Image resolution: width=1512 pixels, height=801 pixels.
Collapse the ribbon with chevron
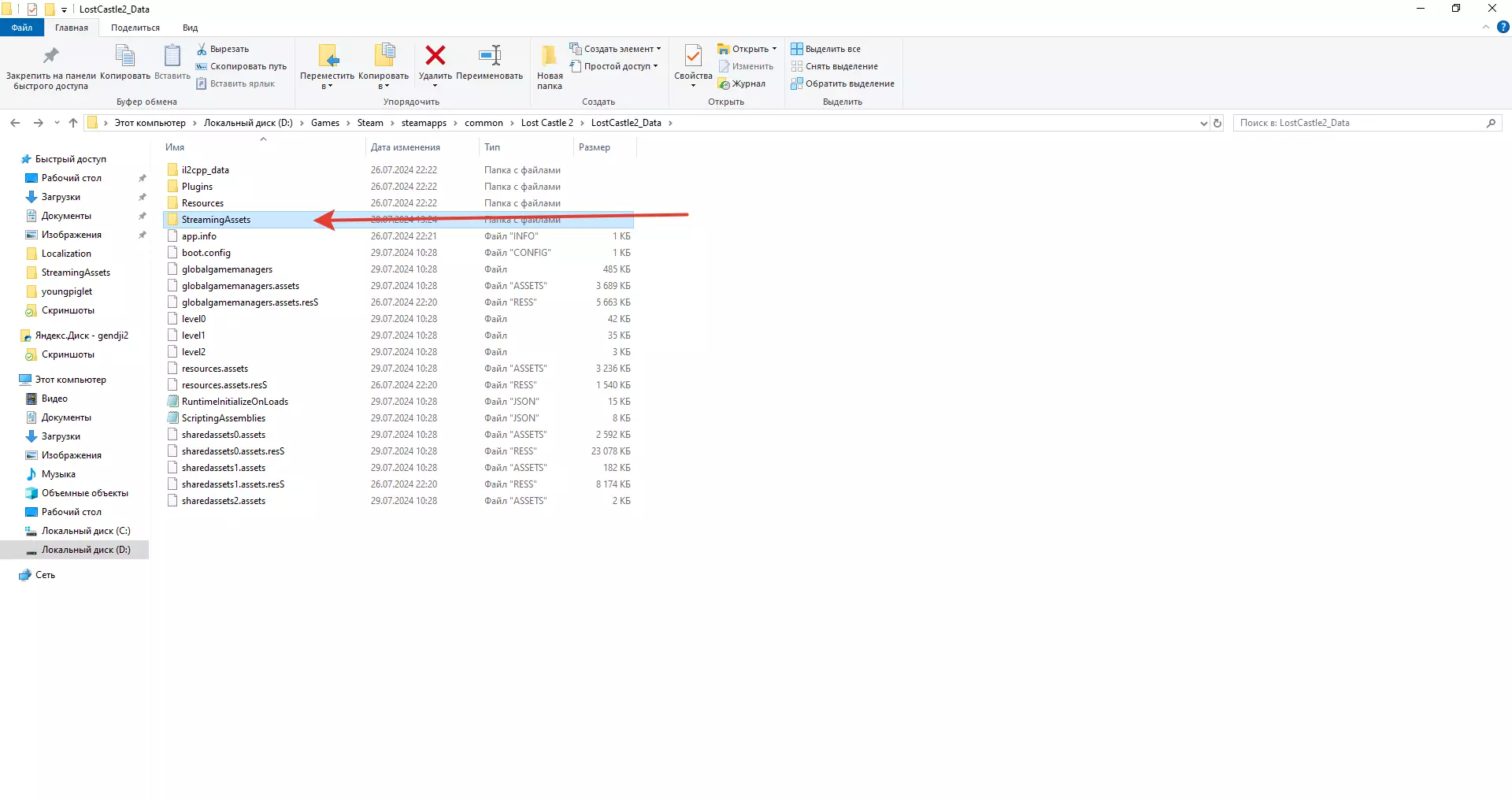tap(1486, 27)
